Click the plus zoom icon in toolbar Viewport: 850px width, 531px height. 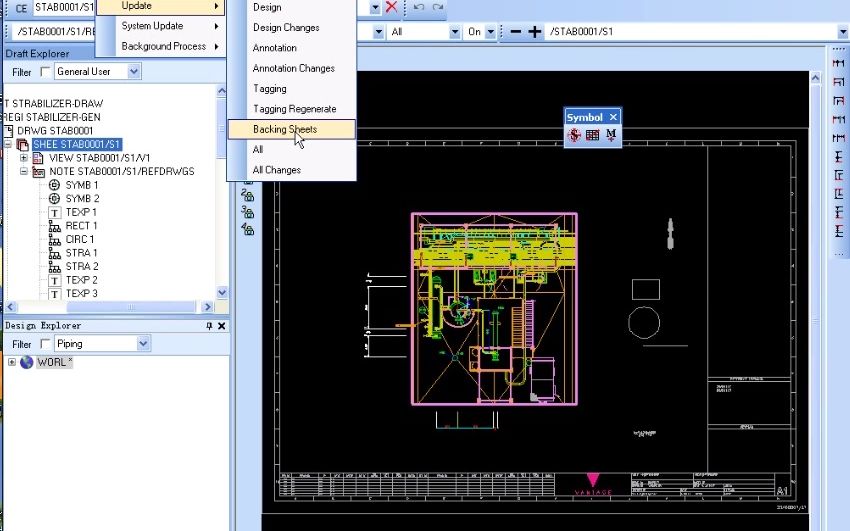click(x=535, y=31)
